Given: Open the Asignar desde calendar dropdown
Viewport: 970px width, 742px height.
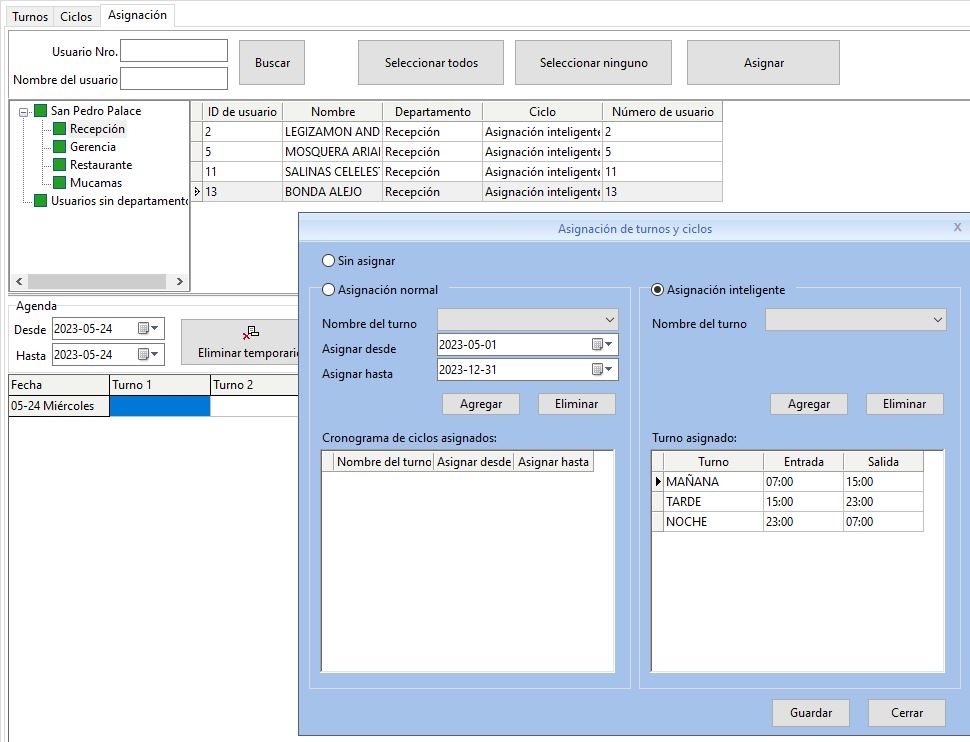Looking at the screenshot, I should [602, 344].
